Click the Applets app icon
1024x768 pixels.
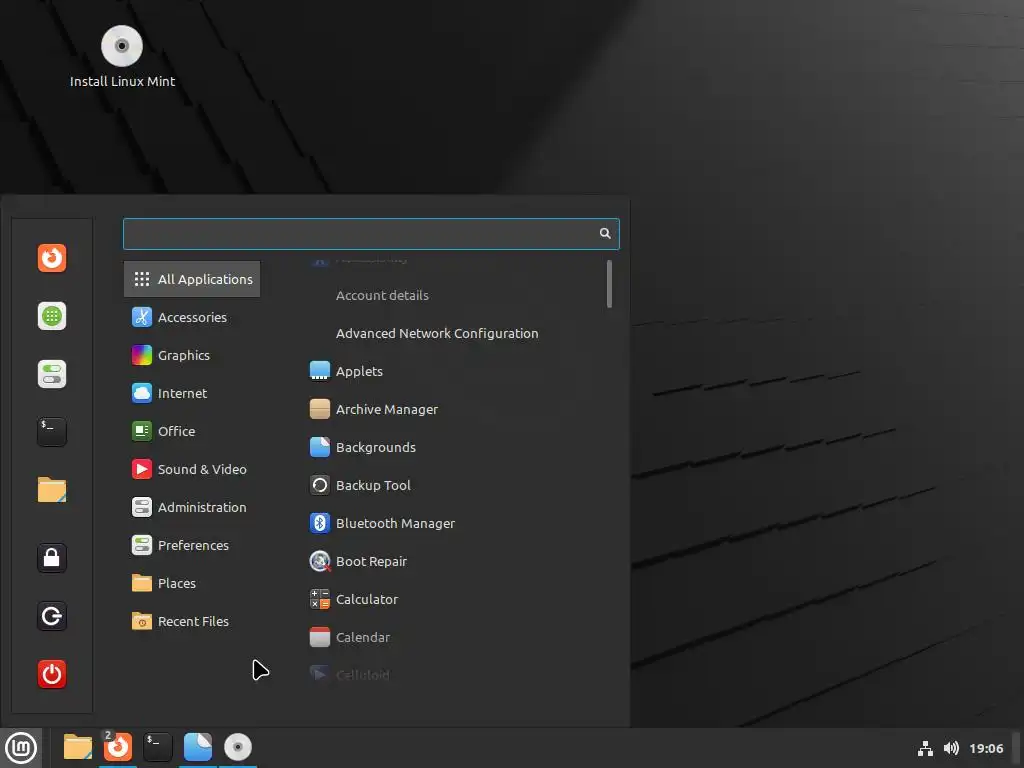click(319, 371)
